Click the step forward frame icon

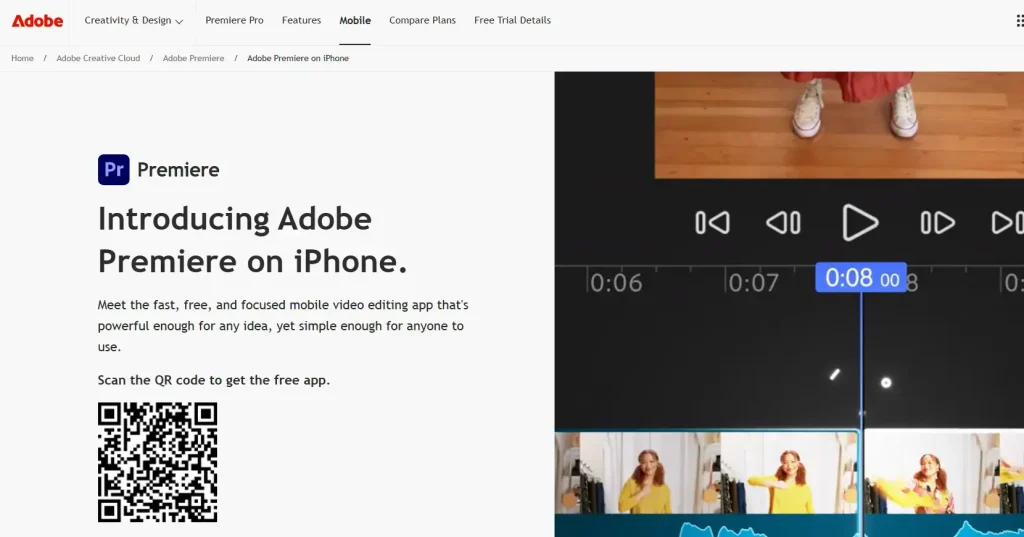coord(937,222)
